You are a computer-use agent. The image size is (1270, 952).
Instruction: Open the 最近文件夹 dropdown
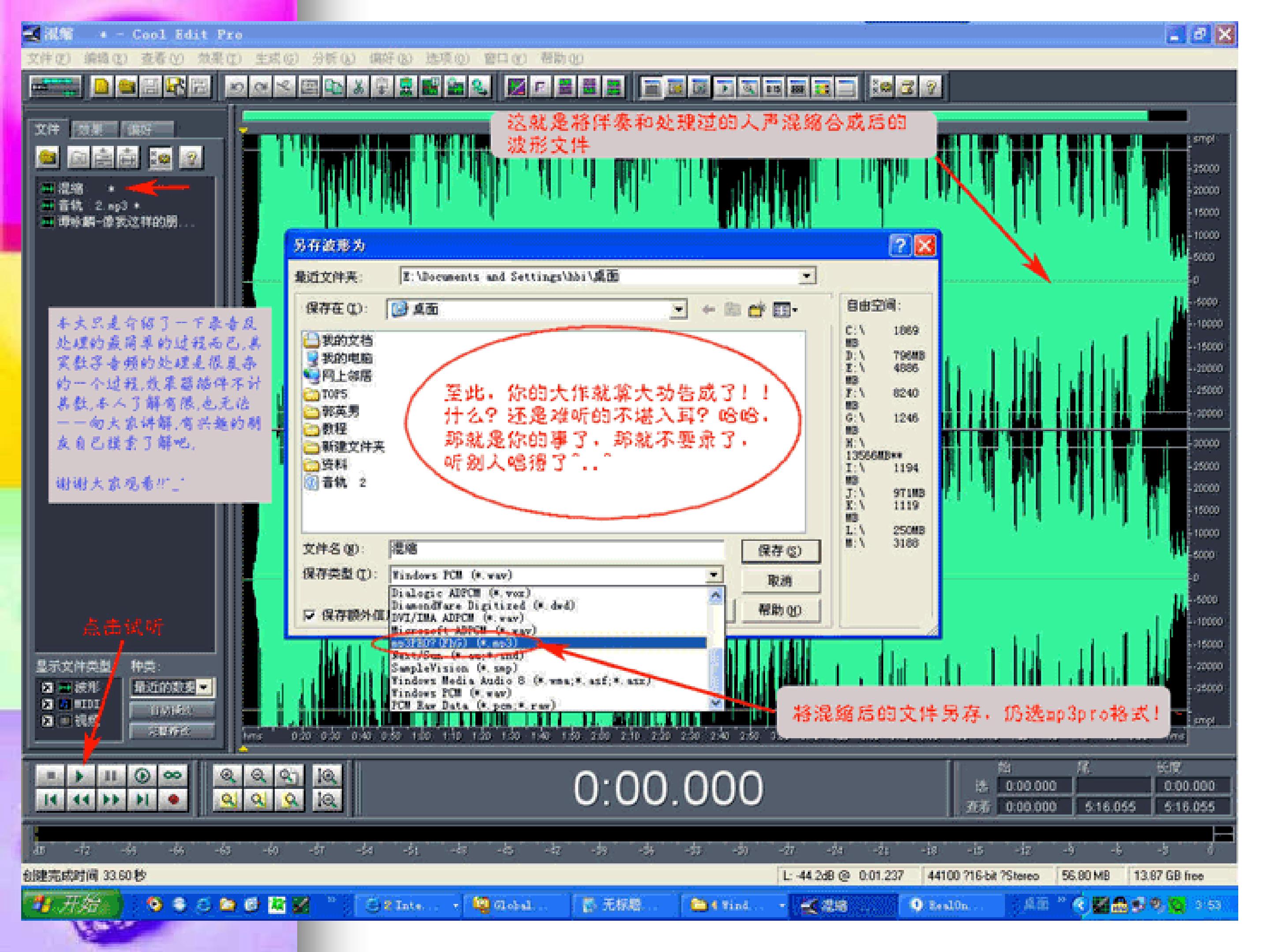pos(807,276)
